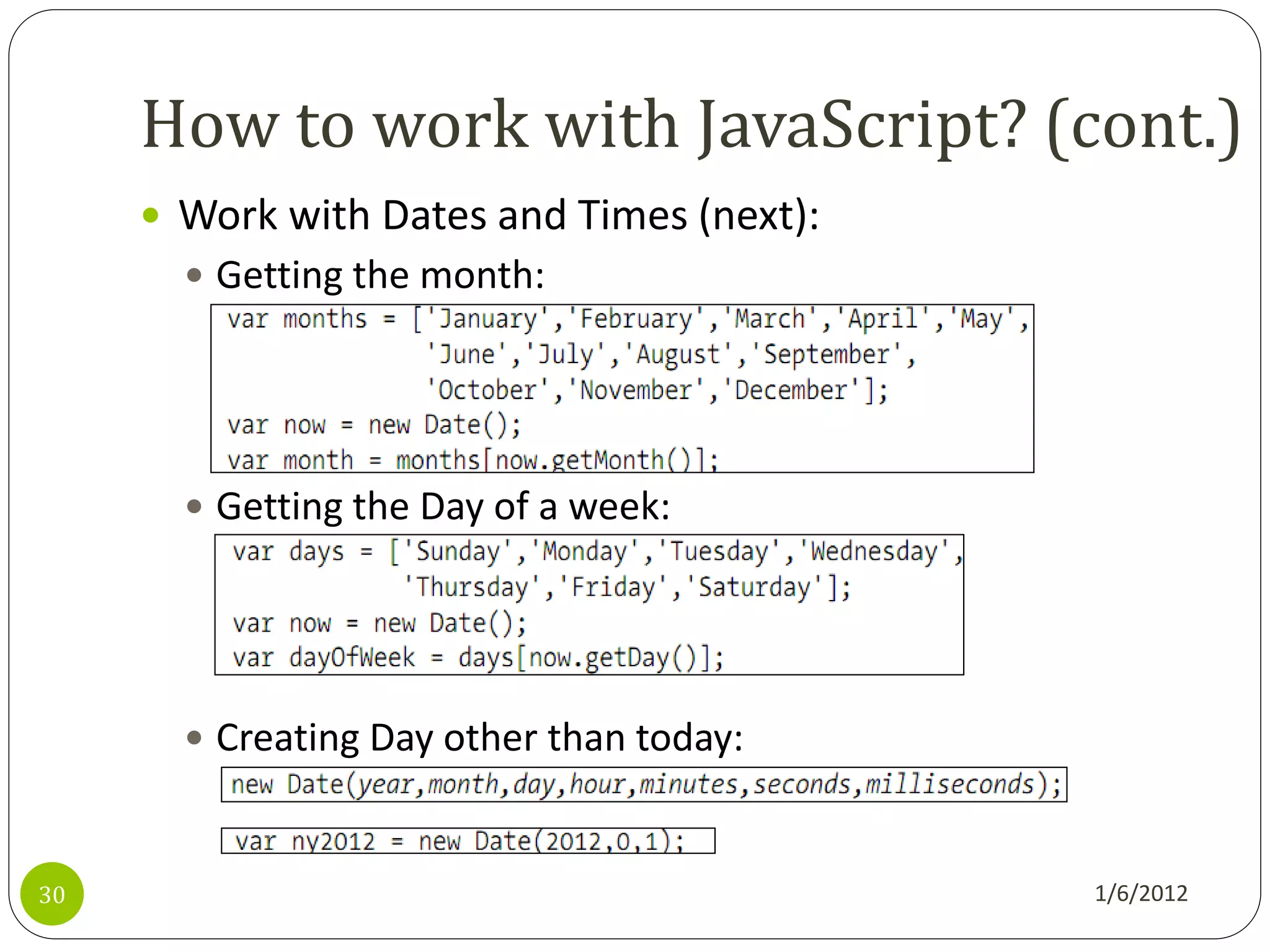Click 'var dayOfWeek = days[now.getDay()];' line
Image resolution: width=1270 pixels, height=952 pixels.
478,658
